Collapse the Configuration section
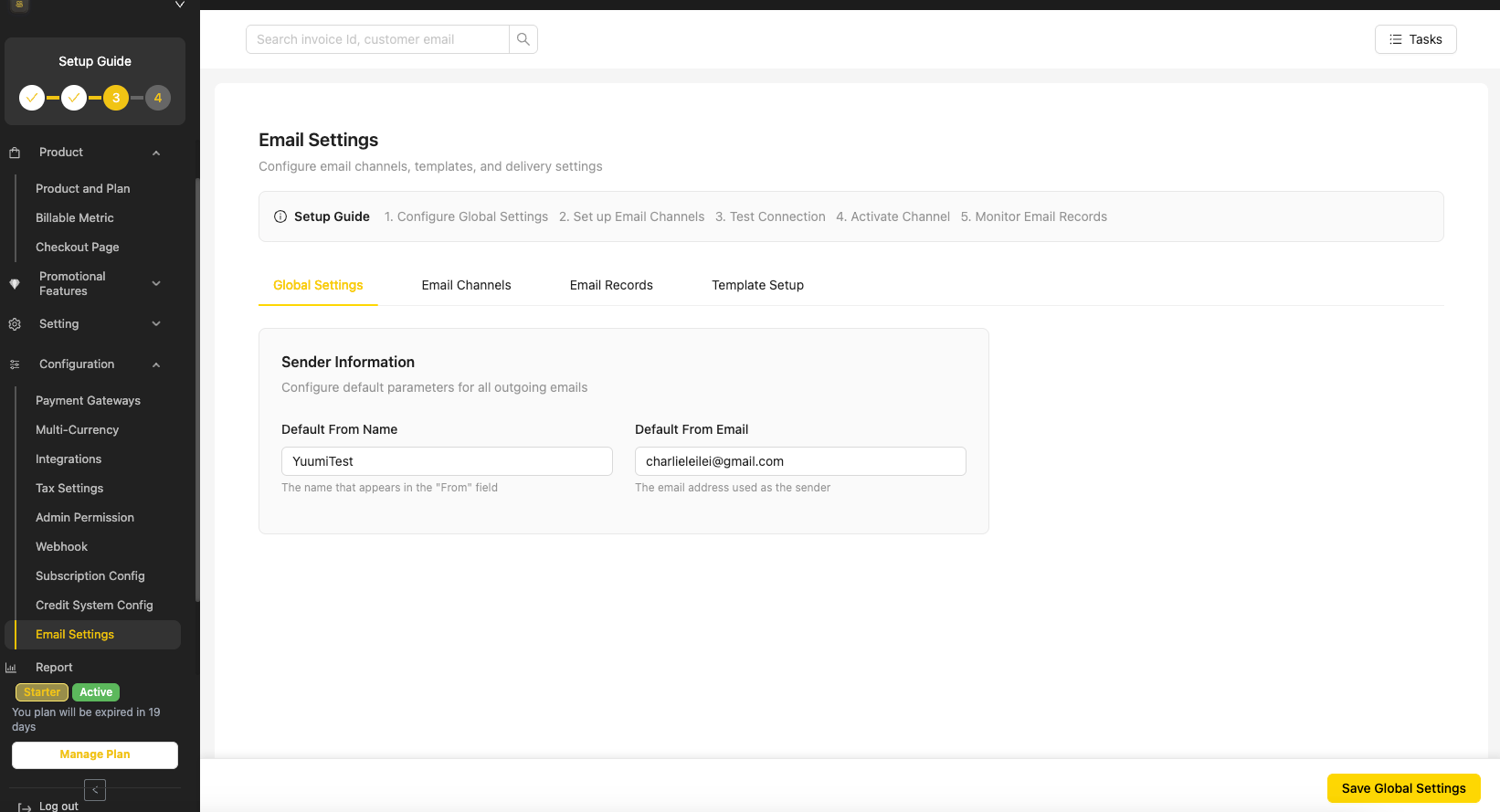1500x812 pixels. (156, 364)
